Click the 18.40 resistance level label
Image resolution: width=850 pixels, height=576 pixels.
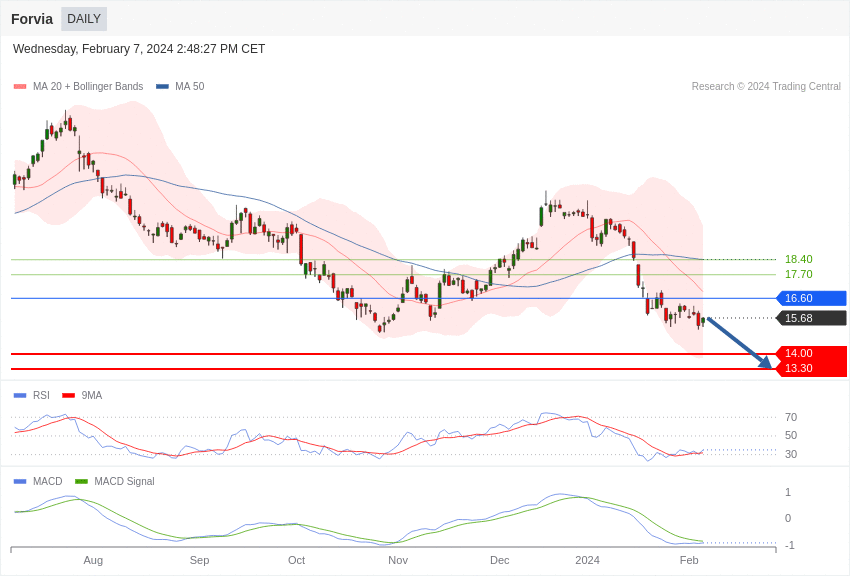click(x=798, y=259)
